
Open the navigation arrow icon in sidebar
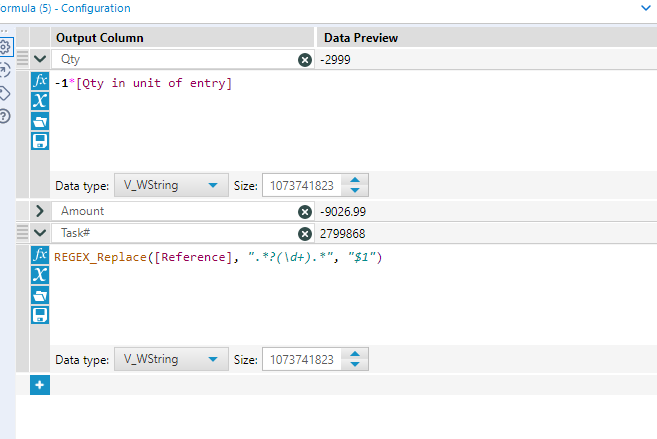click(5, 70)
